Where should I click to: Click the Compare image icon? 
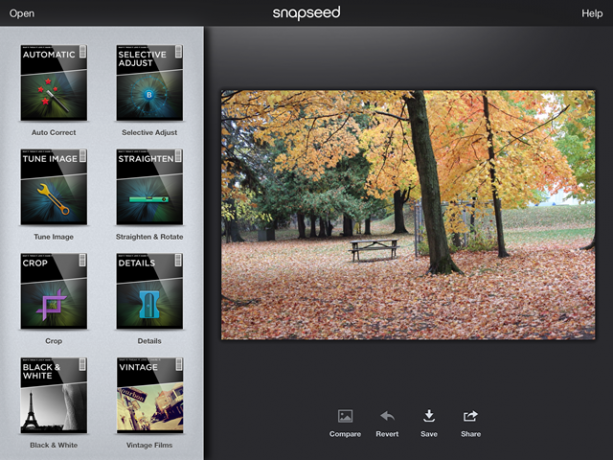[x=345, y=416]
